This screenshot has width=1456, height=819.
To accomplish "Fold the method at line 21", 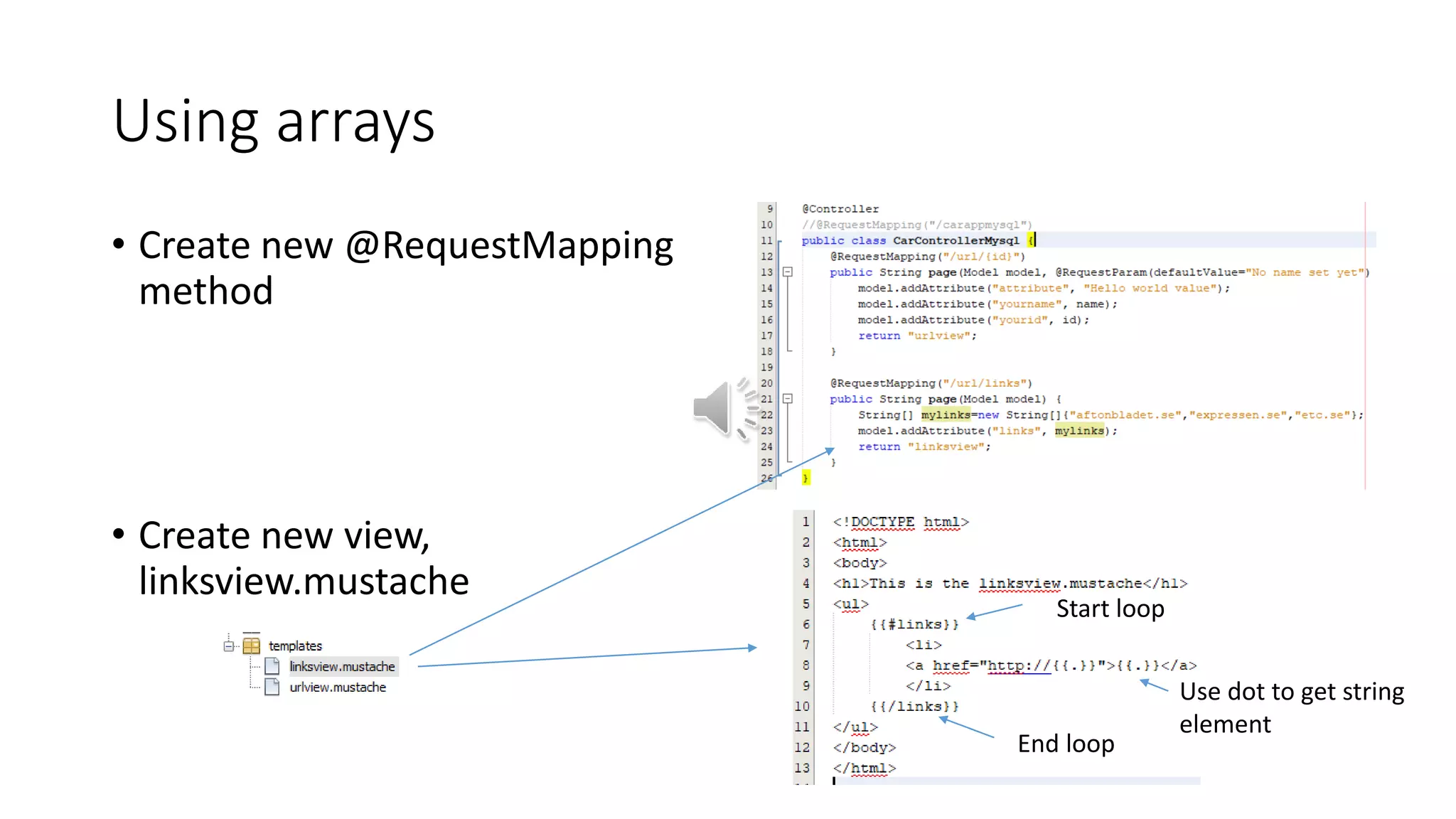I will click(x=788, y=399).
